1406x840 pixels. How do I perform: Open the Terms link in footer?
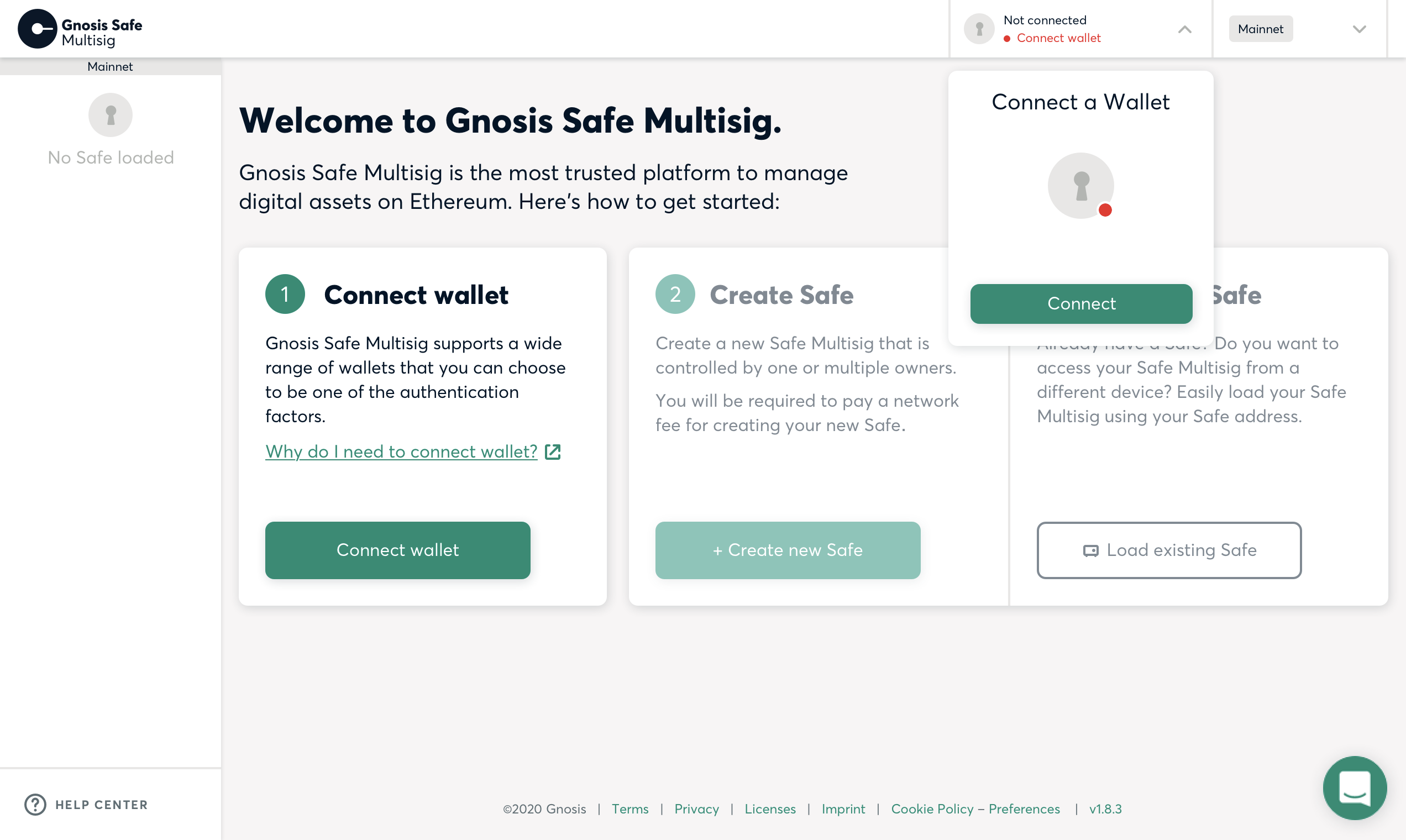click(x=630, y=809)
